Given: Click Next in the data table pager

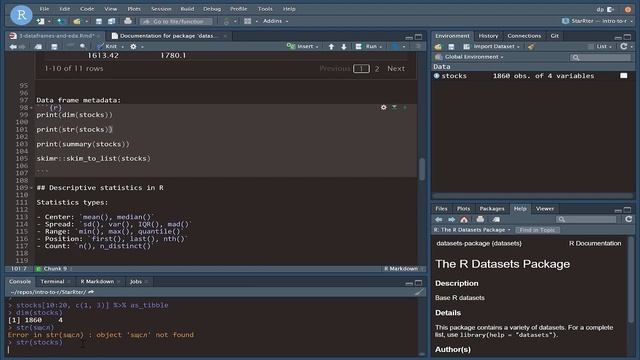Looking at the screenshot, I should tap(396, 69).
